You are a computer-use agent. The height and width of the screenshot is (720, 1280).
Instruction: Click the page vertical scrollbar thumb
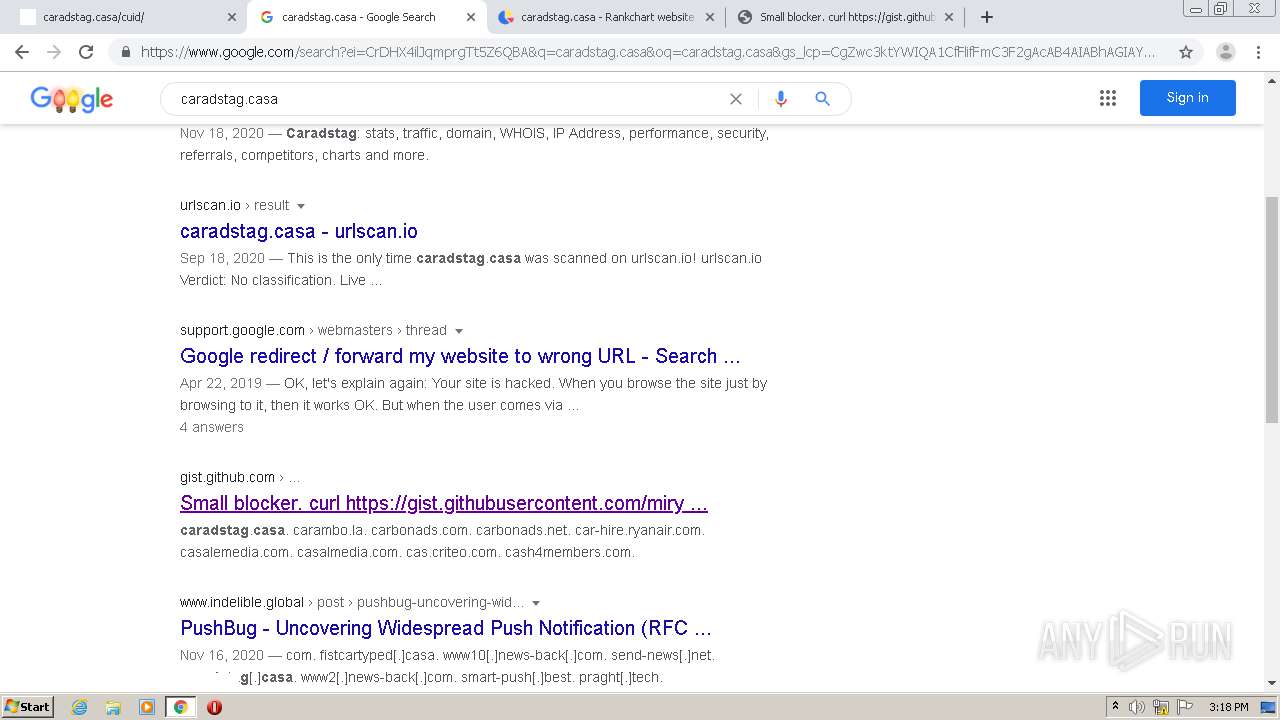(1272, 310)
